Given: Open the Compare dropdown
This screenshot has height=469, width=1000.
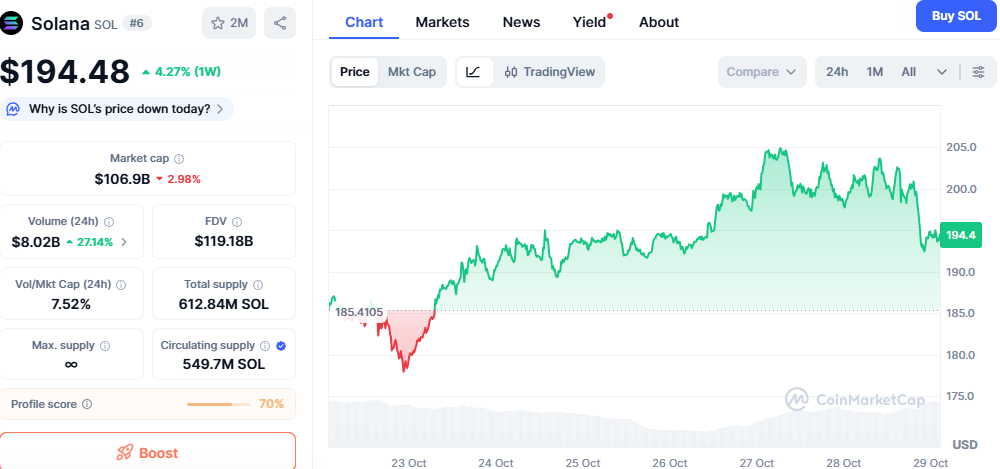Looking at the screenshot, I should (x=762, y=72).
